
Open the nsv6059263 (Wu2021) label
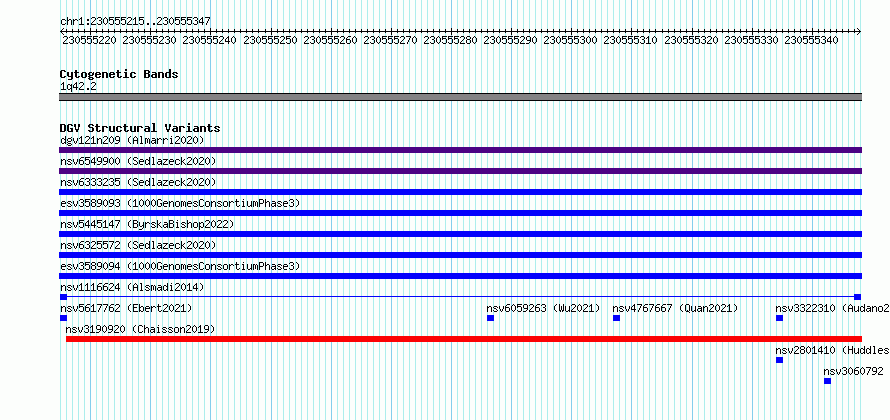pos(543,308)
